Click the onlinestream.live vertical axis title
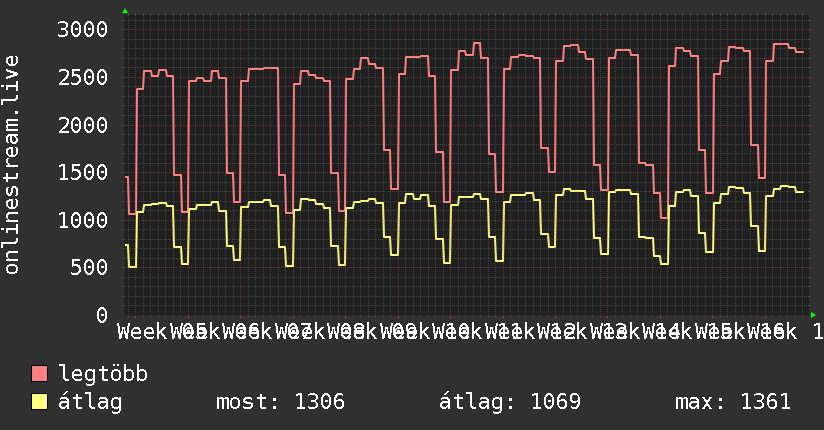 coord(11,165)
